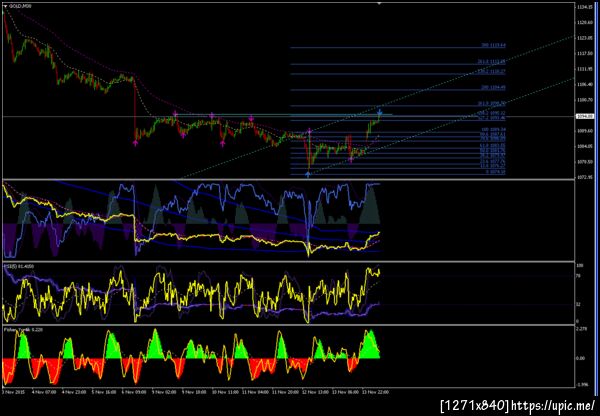The width and height of the screenshot is (600, 416).
Task: Select the pink arrow above the 11 Nov 04:00 high
Action: [251, 119]
